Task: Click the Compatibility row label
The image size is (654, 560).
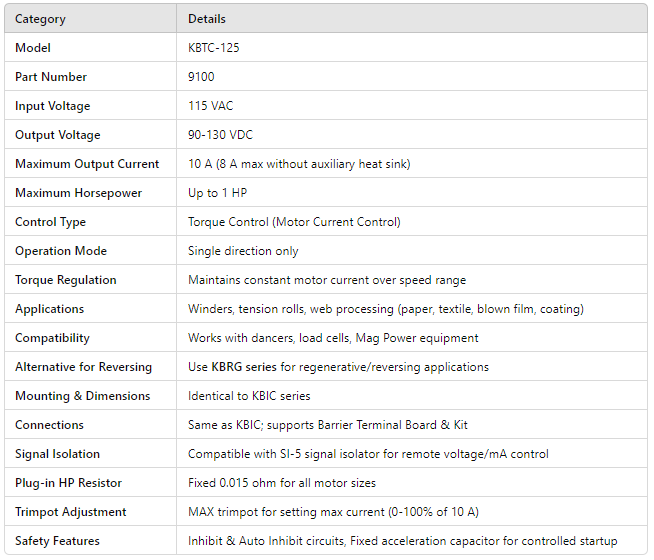Action: coord(52,338)
